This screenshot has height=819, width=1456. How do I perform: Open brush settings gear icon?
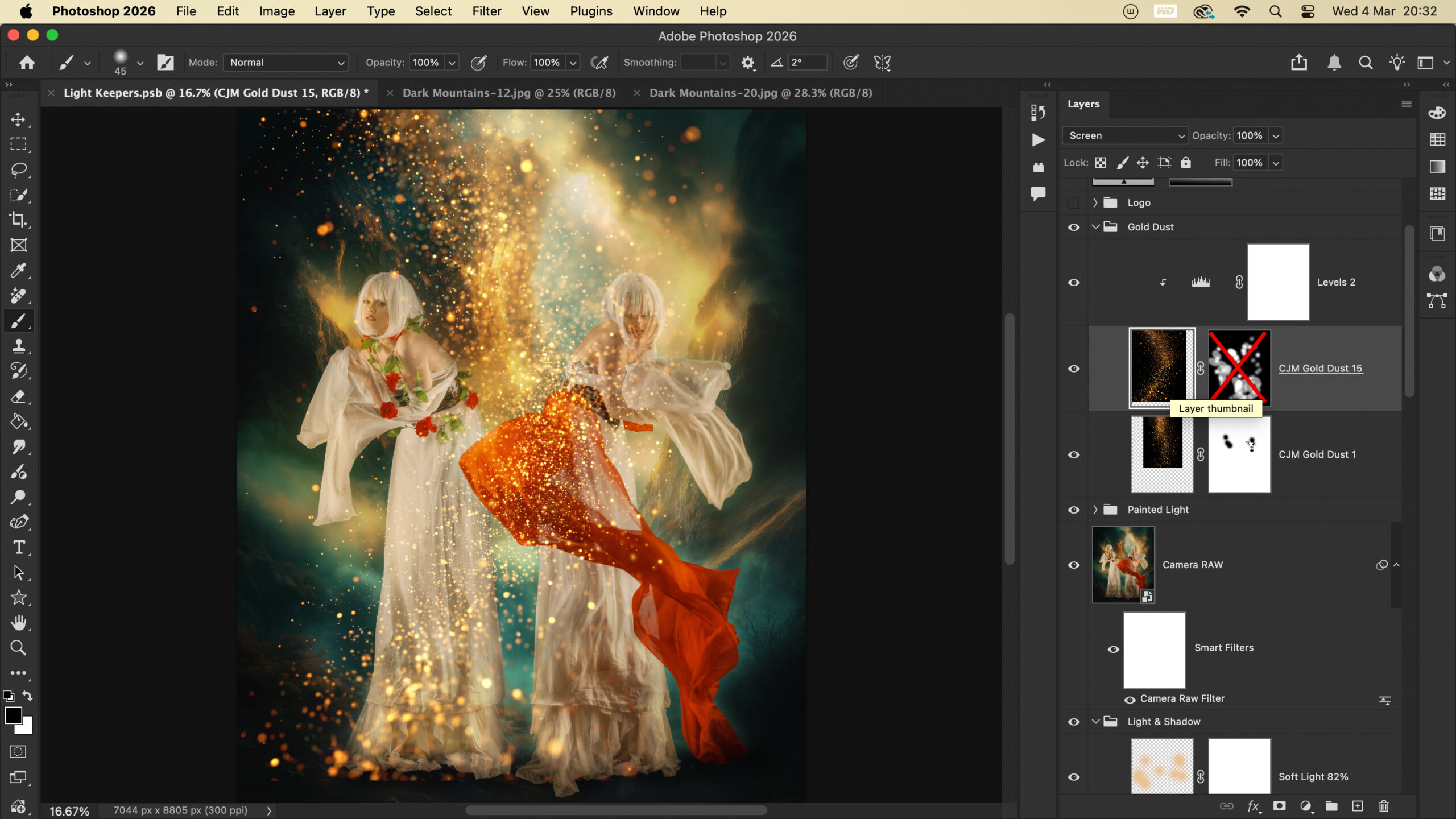[x=747, y=63]
